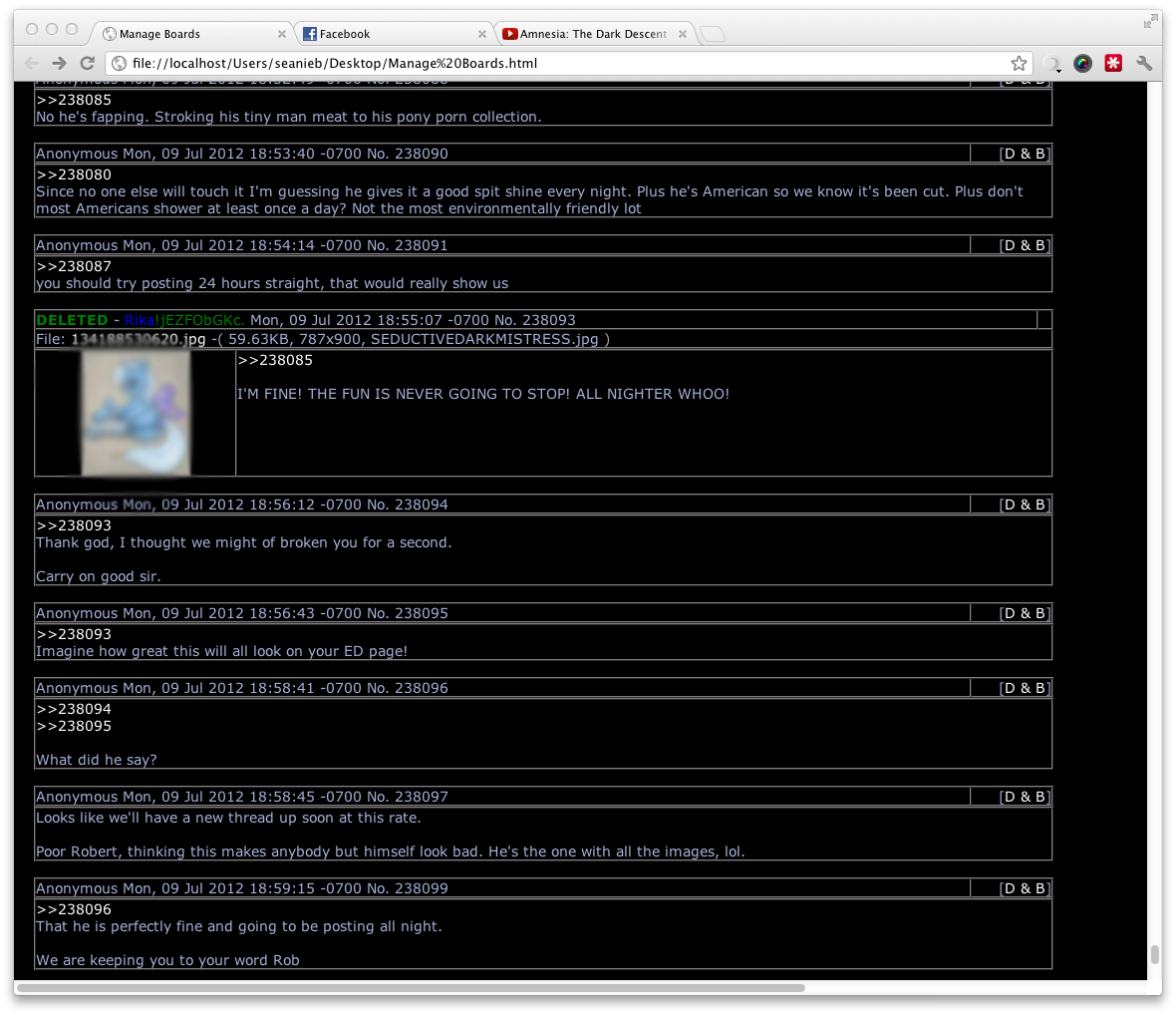Click the horizontal scrollbar at the bottom
The image size is (1176, 1015).
411,988
